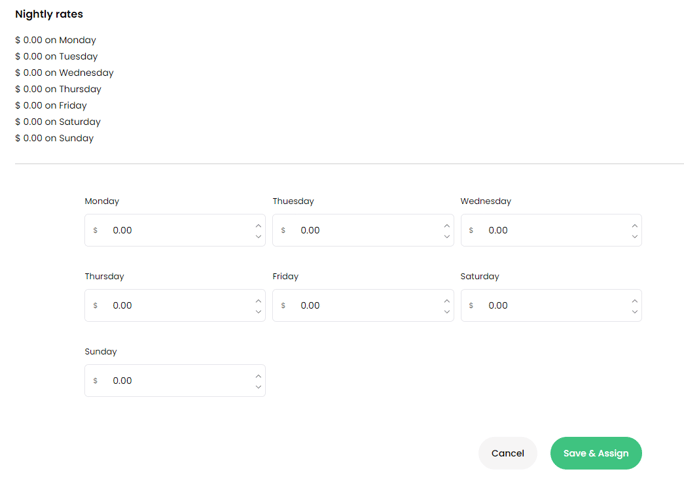
Task: Increase the Thursday rate with up arrow
Action: pyautogui.click(x=258, y=301)
